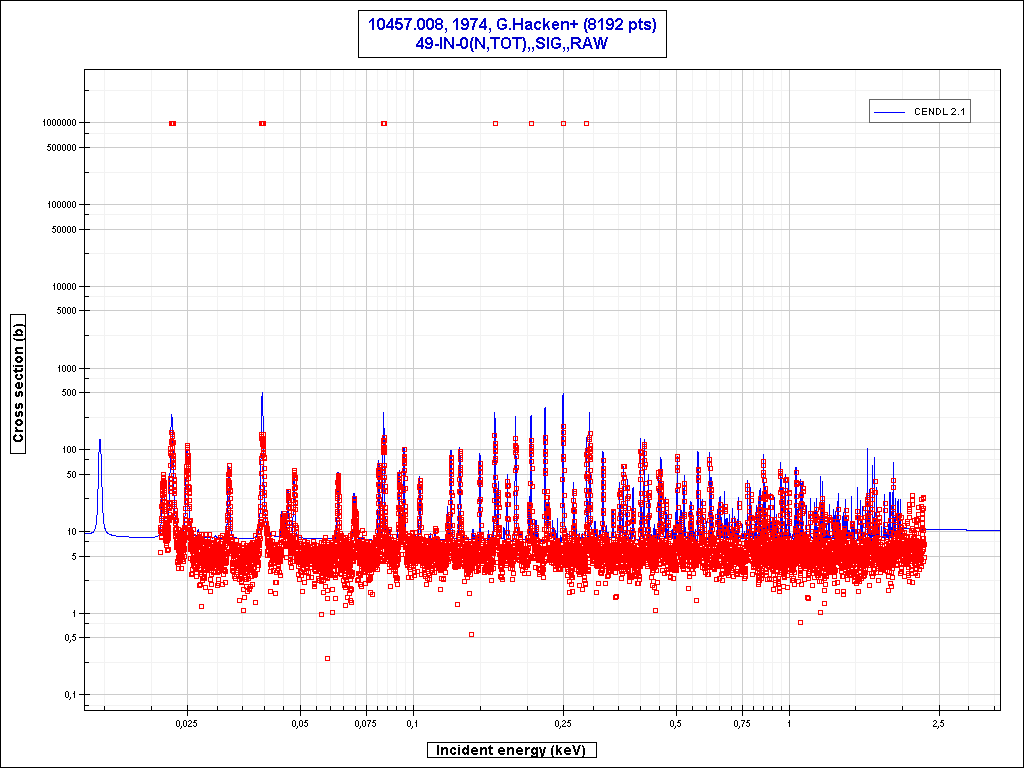Screen dimensions: 1024x768
Task: Click the 0,025 X-axis tick label
Action: tap(187, 723)
